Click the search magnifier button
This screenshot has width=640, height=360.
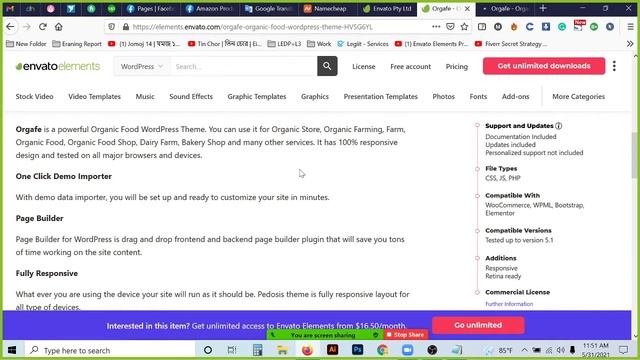pos(327,66)
